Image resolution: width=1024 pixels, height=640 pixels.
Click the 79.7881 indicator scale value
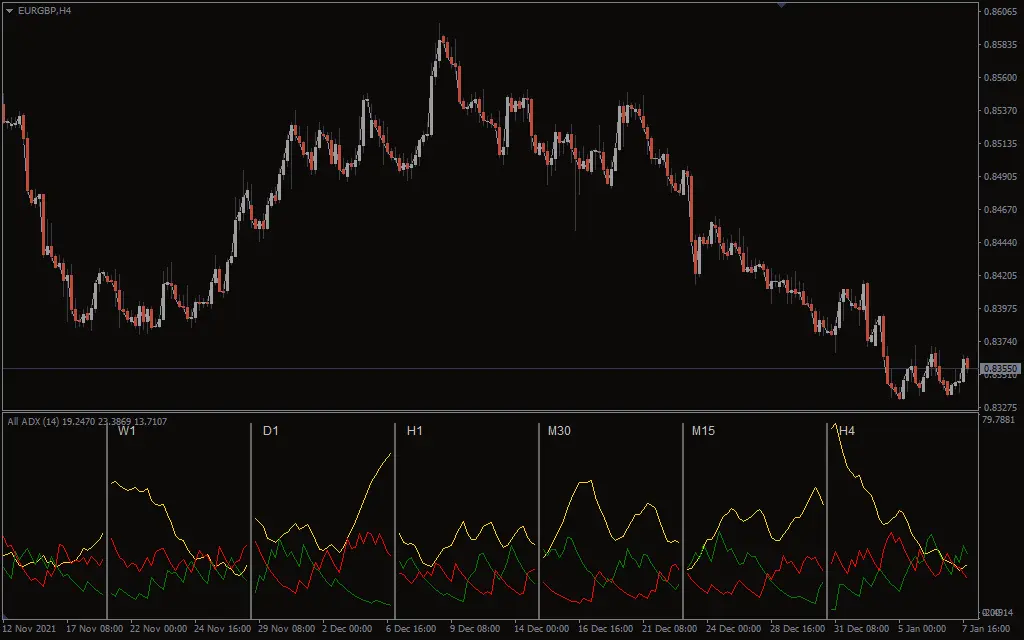tap(1000, 421)
